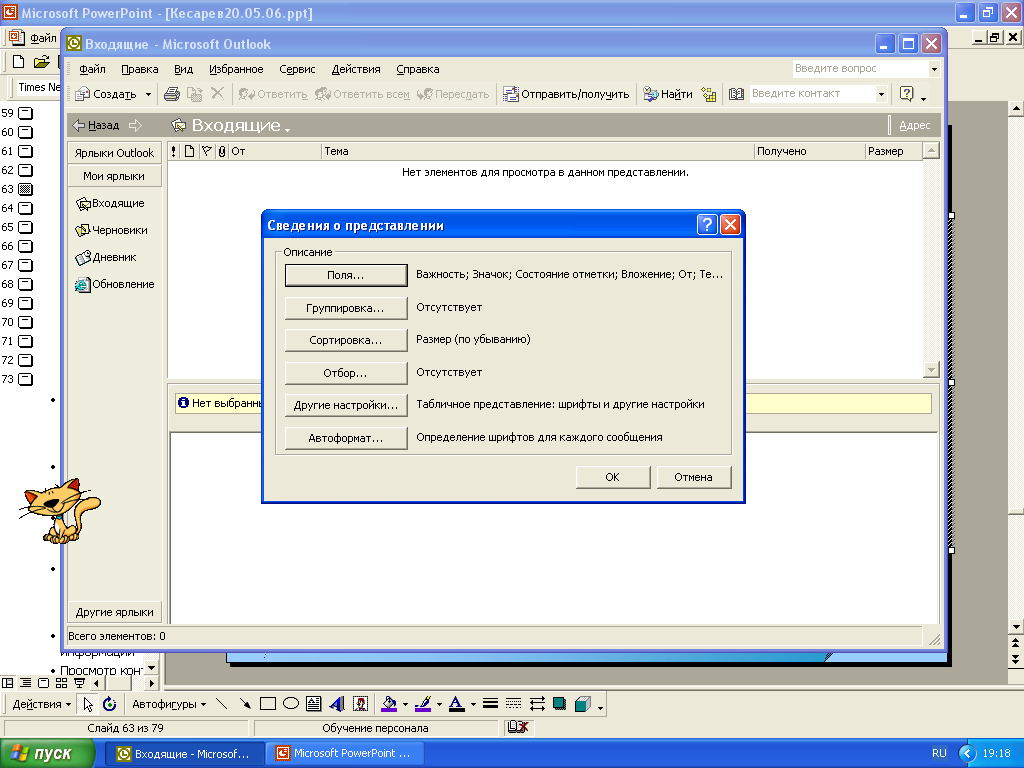The height and width of the screenshot is (768, 1024).
Task: Select the Line drawing tool in PowerPoint
Action: coord(222,704)
